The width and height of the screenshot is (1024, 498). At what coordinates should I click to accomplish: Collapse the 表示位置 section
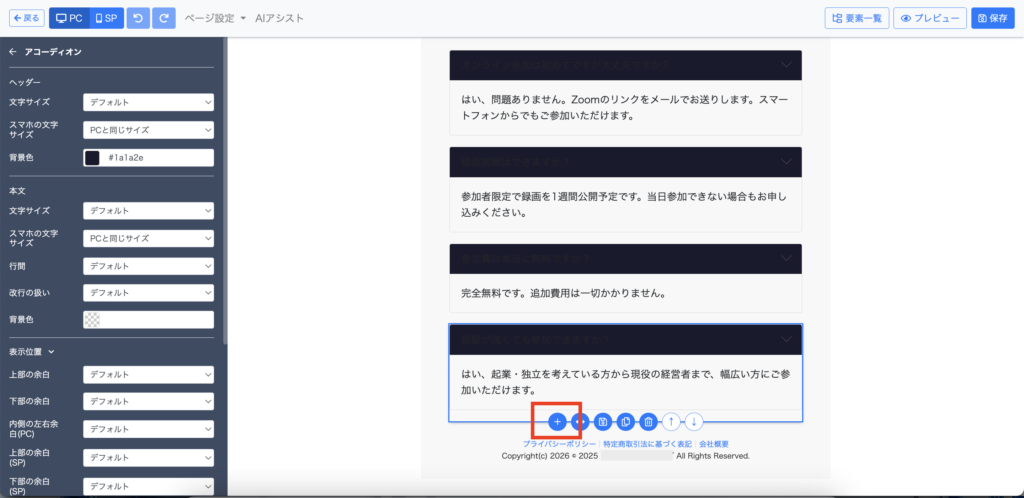(x=31, y=351)
